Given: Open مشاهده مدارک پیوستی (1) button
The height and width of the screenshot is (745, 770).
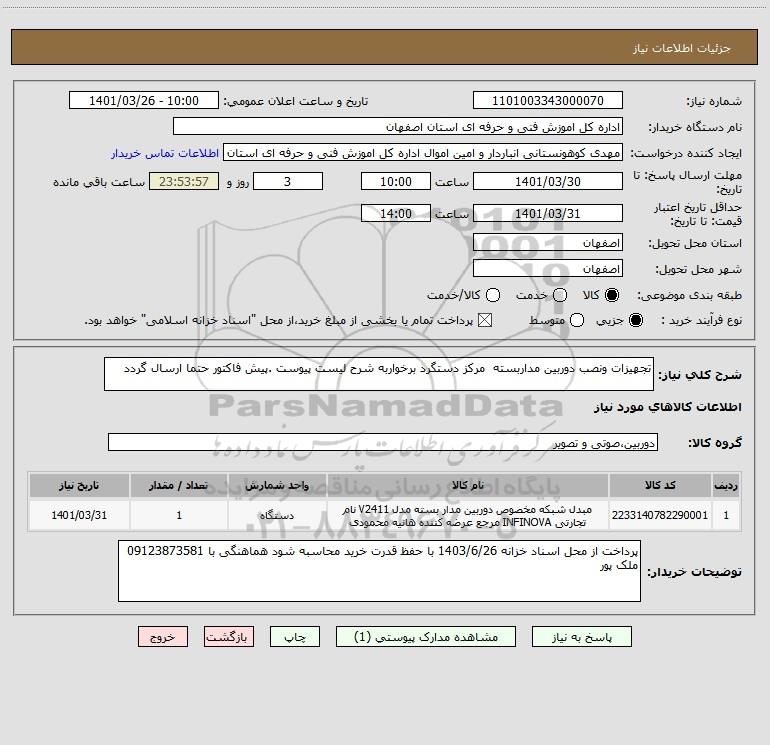Looking at the screenshot, I should (426, 637).
